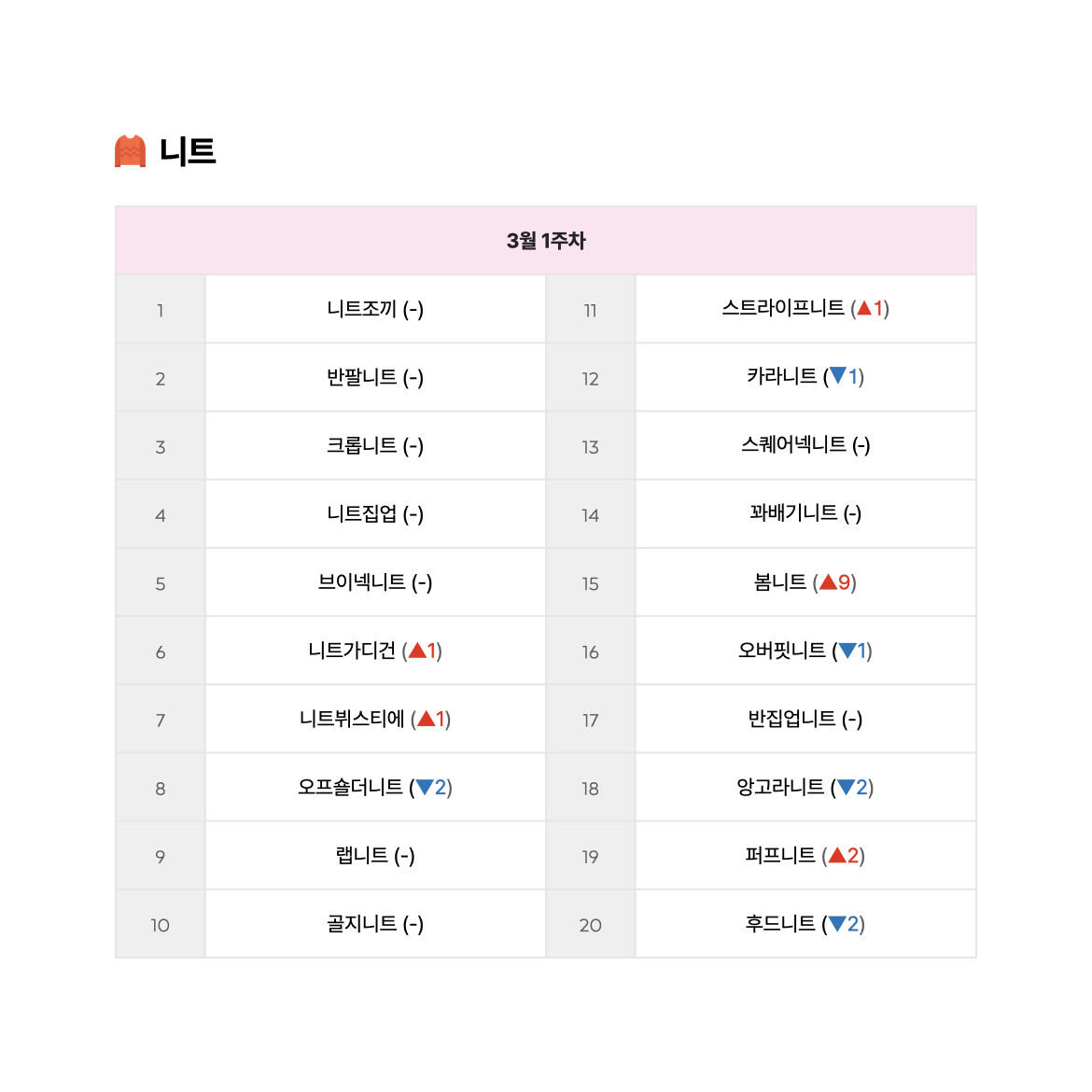
Task: Click the red up arrow next to 스트라이프니트
Action: pos(864,308)
